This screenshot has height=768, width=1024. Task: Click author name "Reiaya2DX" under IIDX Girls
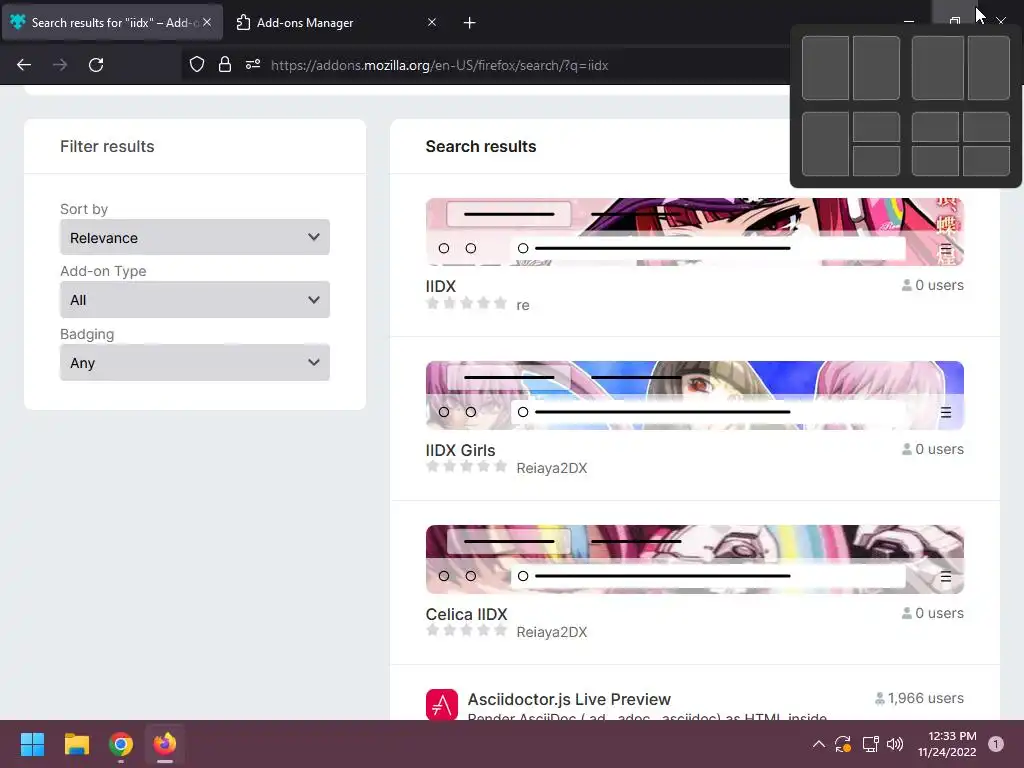(x=552, y=468)
